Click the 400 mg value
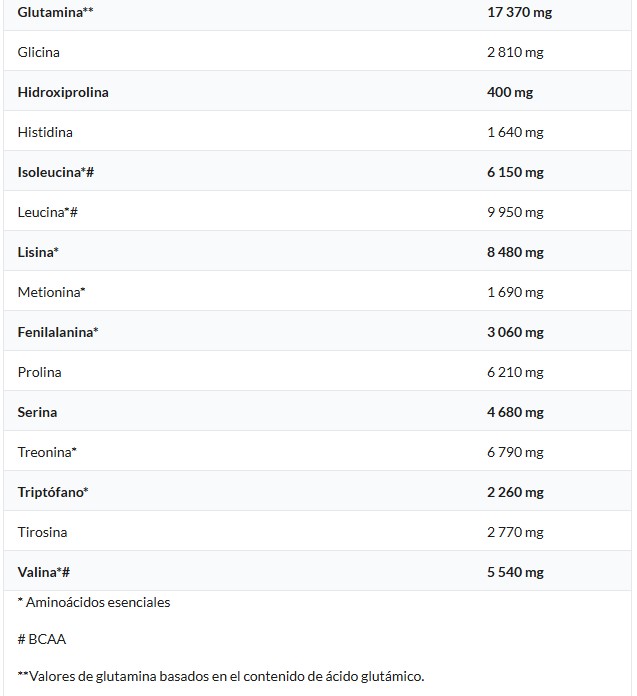Viewport: 637px width, 696px height. [x=510, y=92]
